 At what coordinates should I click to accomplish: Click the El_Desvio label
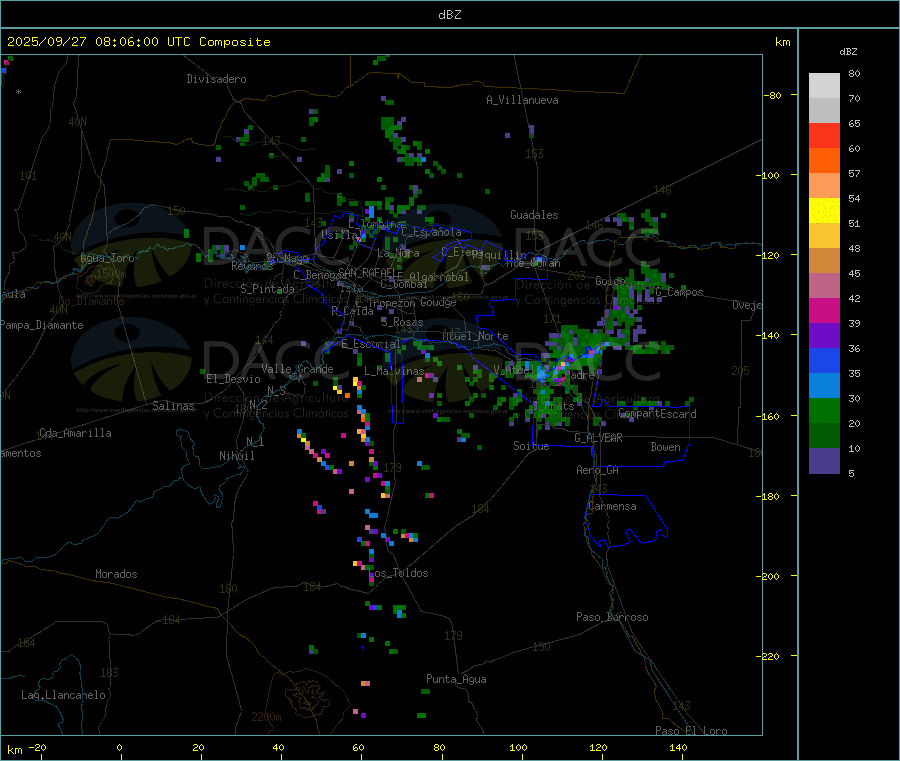(x=234, y=379)
